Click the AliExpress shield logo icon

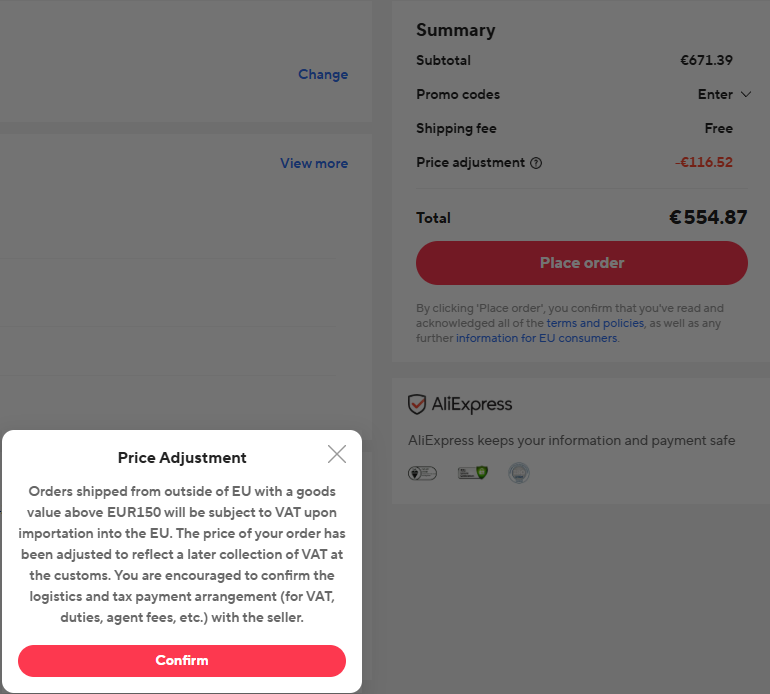pyautogui.click(x=417, y=405)
